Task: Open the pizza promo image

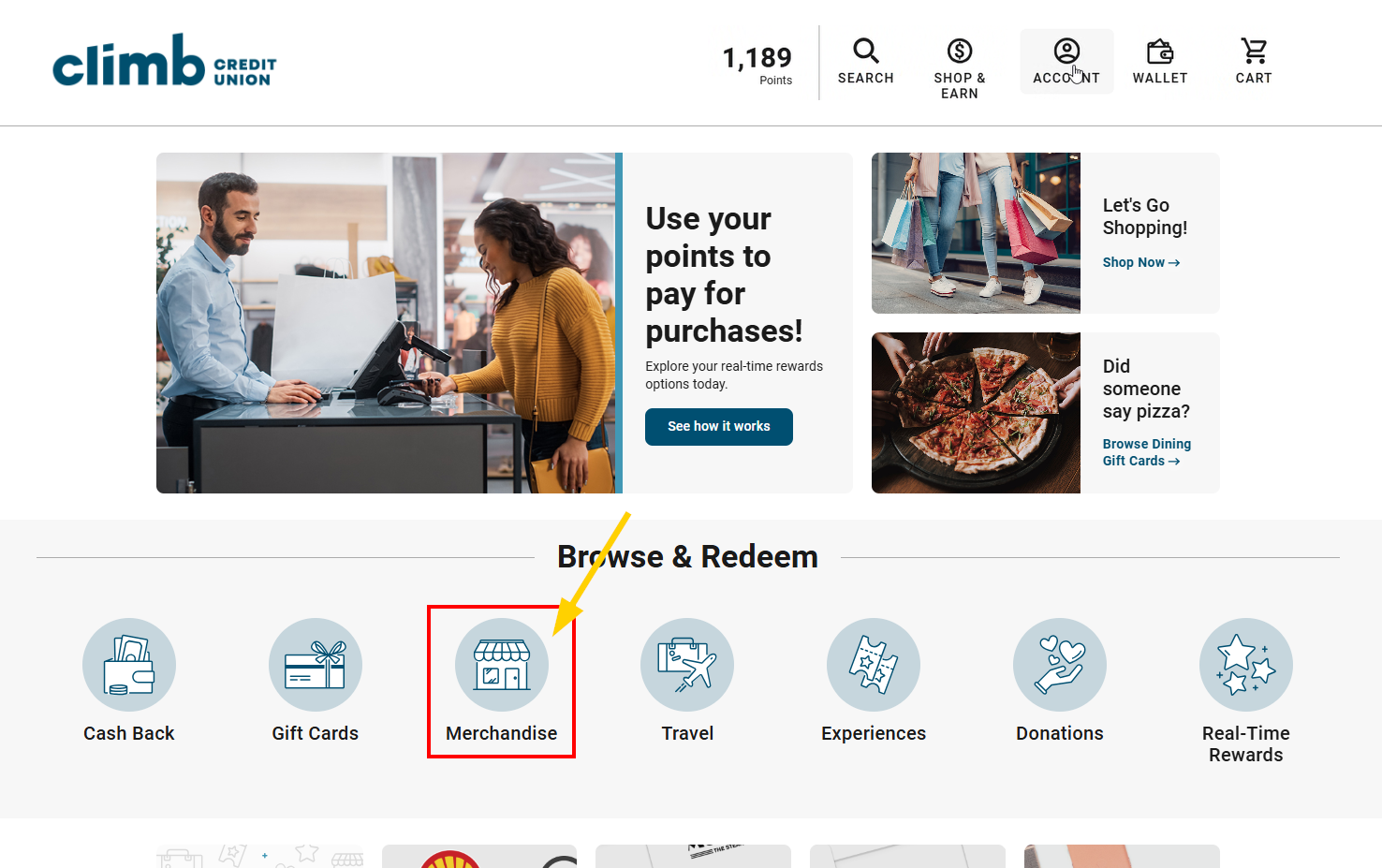Action: tap(976, 413)
